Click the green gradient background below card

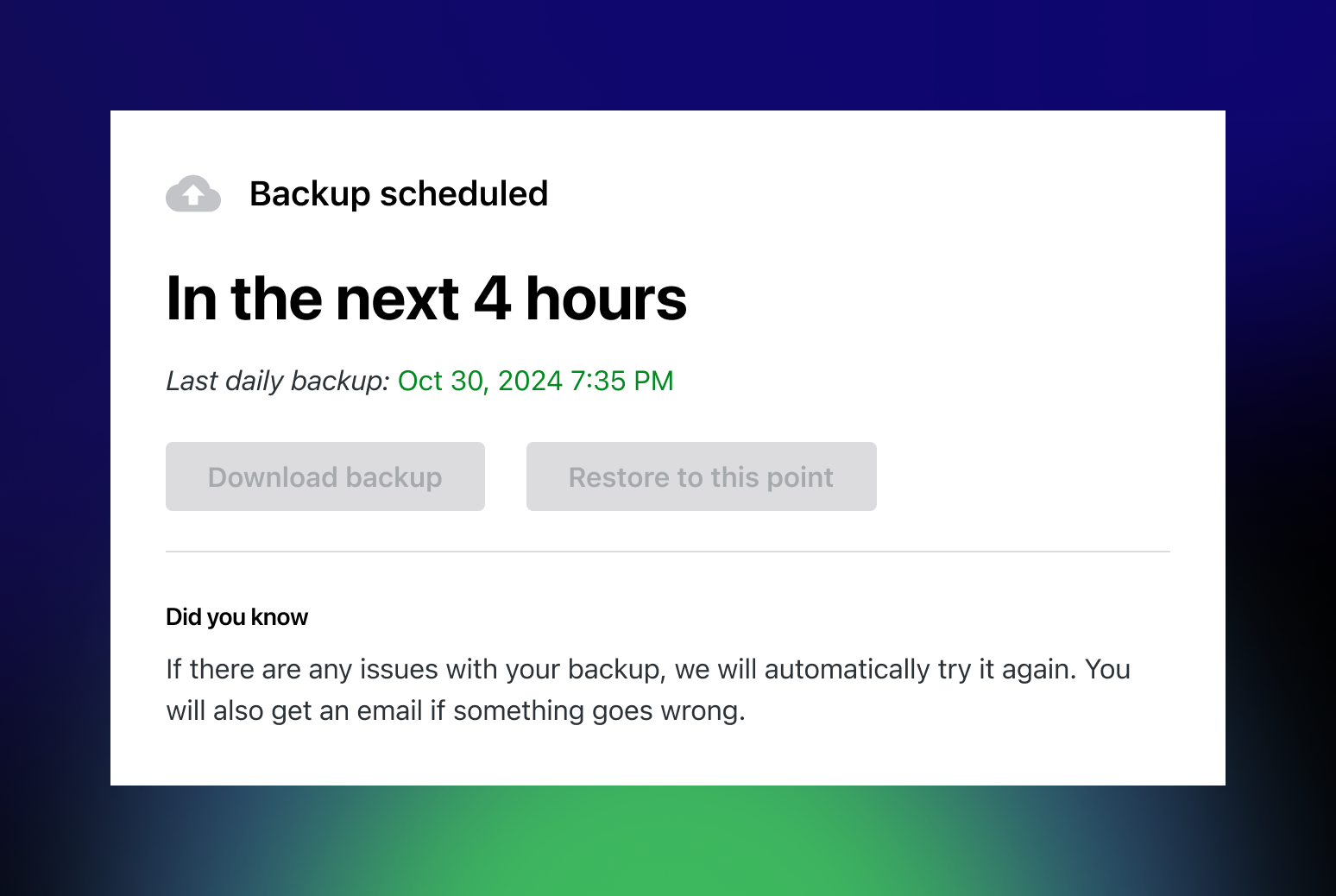click(668, 842)
